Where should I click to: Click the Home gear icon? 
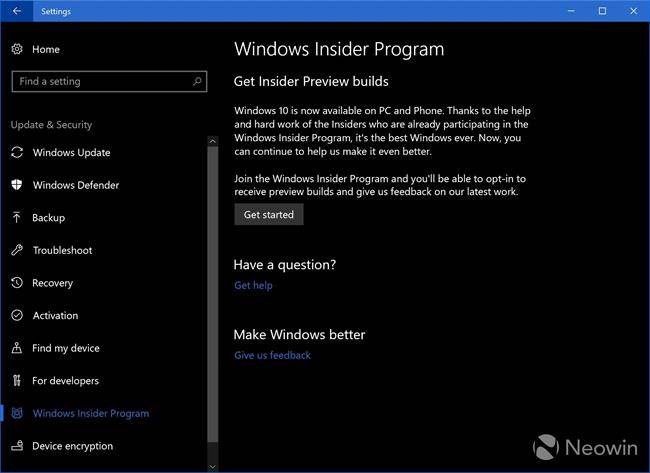click(x=17, y=49)
